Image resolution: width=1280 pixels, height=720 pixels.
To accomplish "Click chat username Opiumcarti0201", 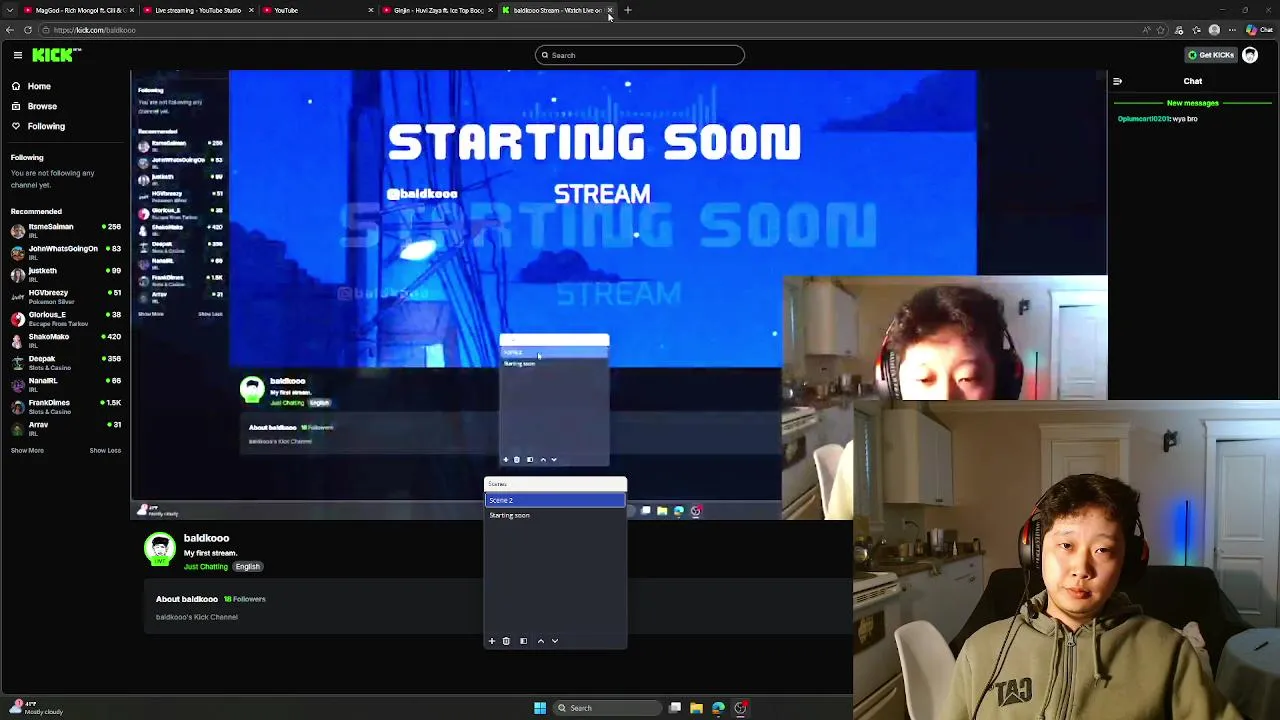I will pyautogui.click(x=1143, y=119).
